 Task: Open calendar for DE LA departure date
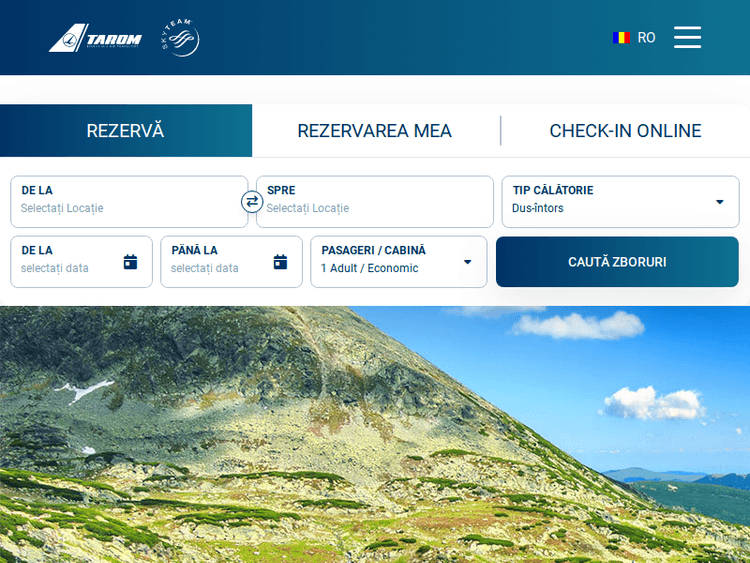click(x=131, y=262)
